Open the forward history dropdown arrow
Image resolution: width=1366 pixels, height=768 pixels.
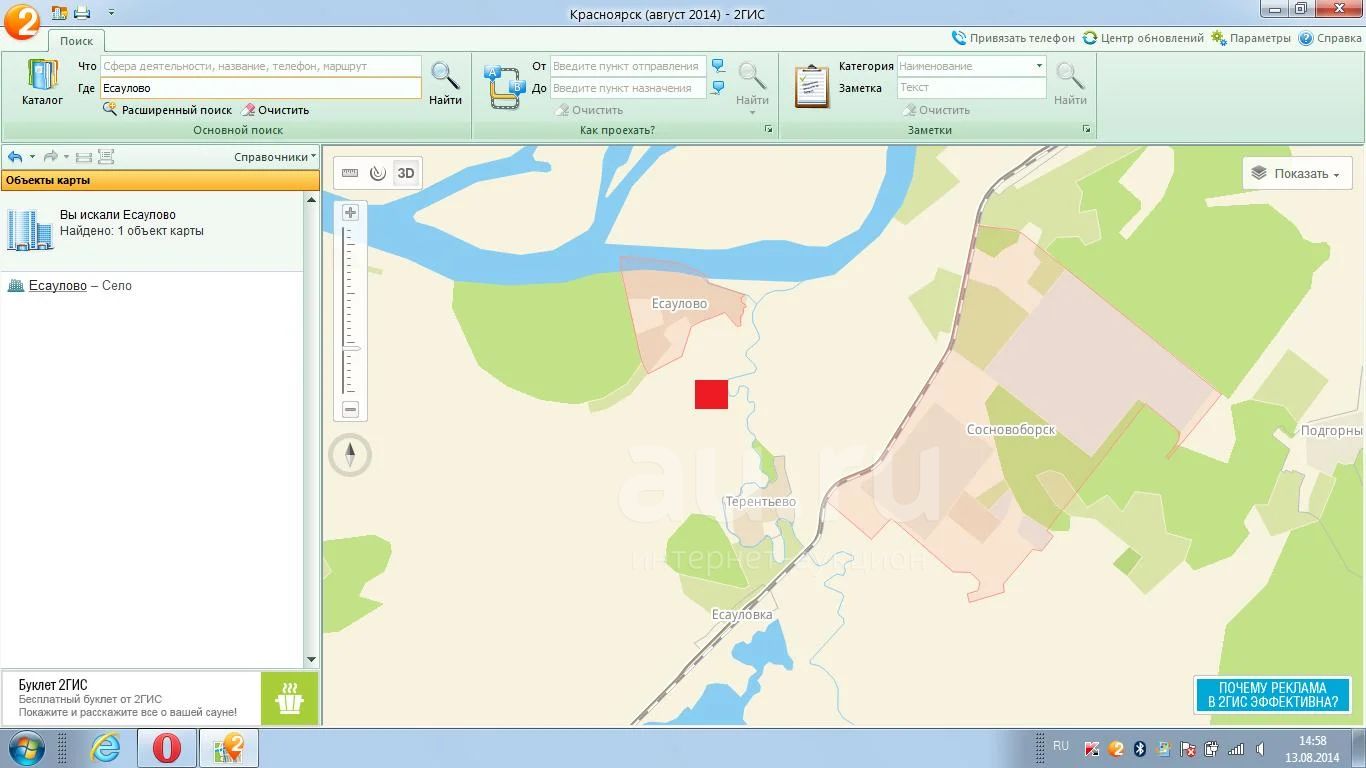pyautogui.click(x=66, y=157)
